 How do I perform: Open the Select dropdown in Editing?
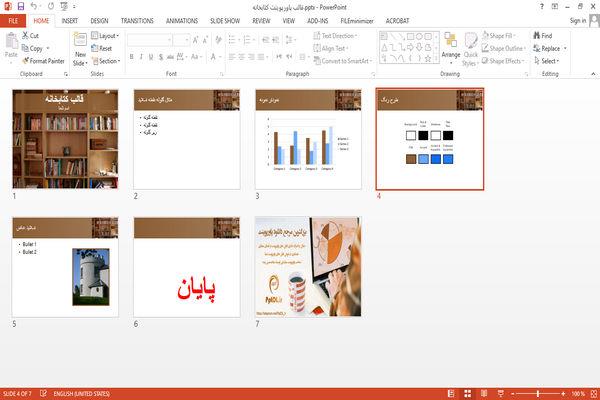547,61
